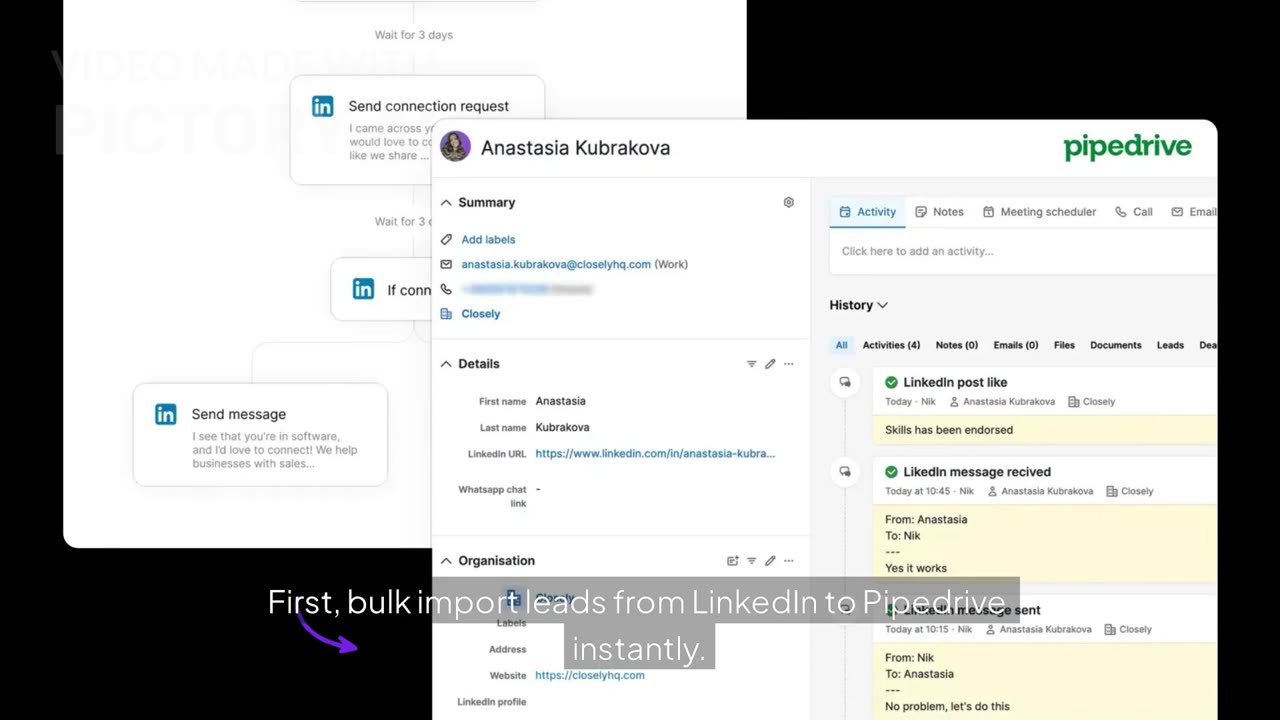This screenshot has height=720, width=1280.
Task: Click the 'Wait for 3 days' delay label
Action: point(414,35)
